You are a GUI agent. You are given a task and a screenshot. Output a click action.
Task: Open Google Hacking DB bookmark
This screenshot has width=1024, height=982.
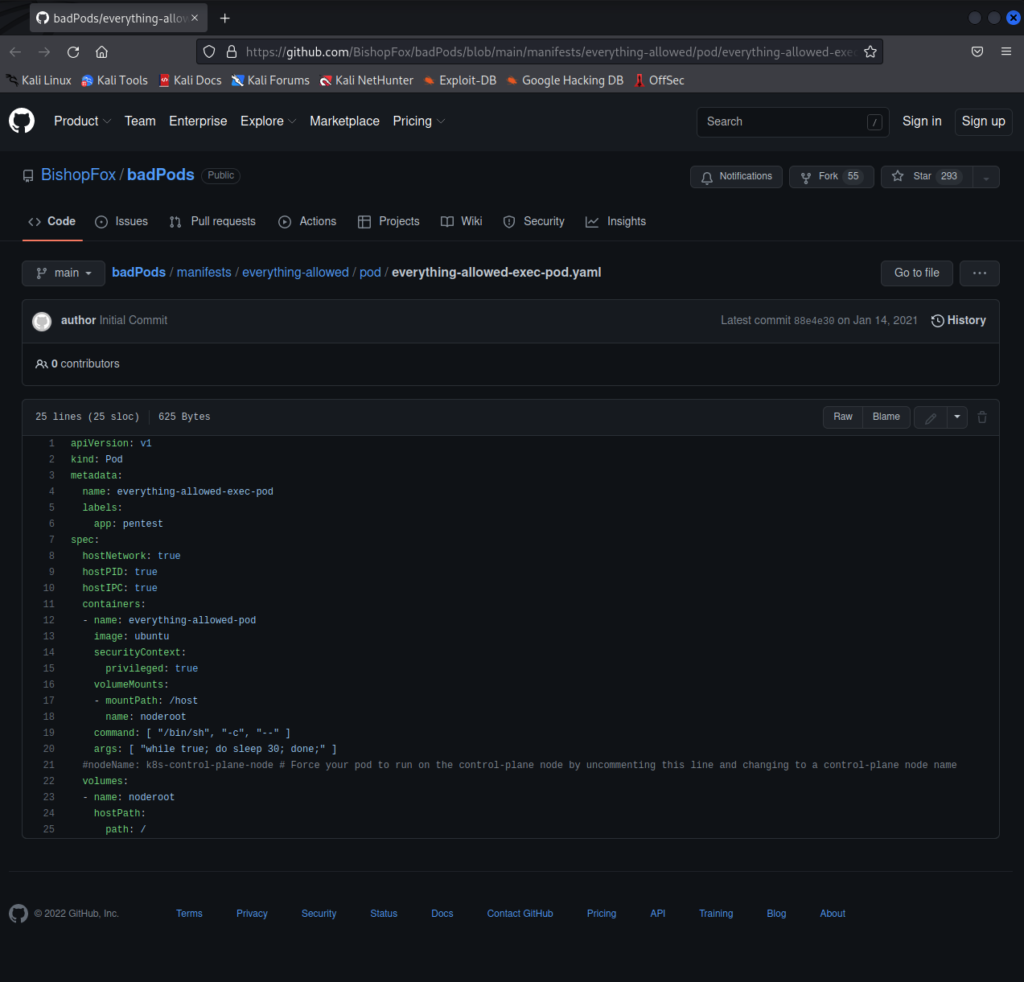565,80
